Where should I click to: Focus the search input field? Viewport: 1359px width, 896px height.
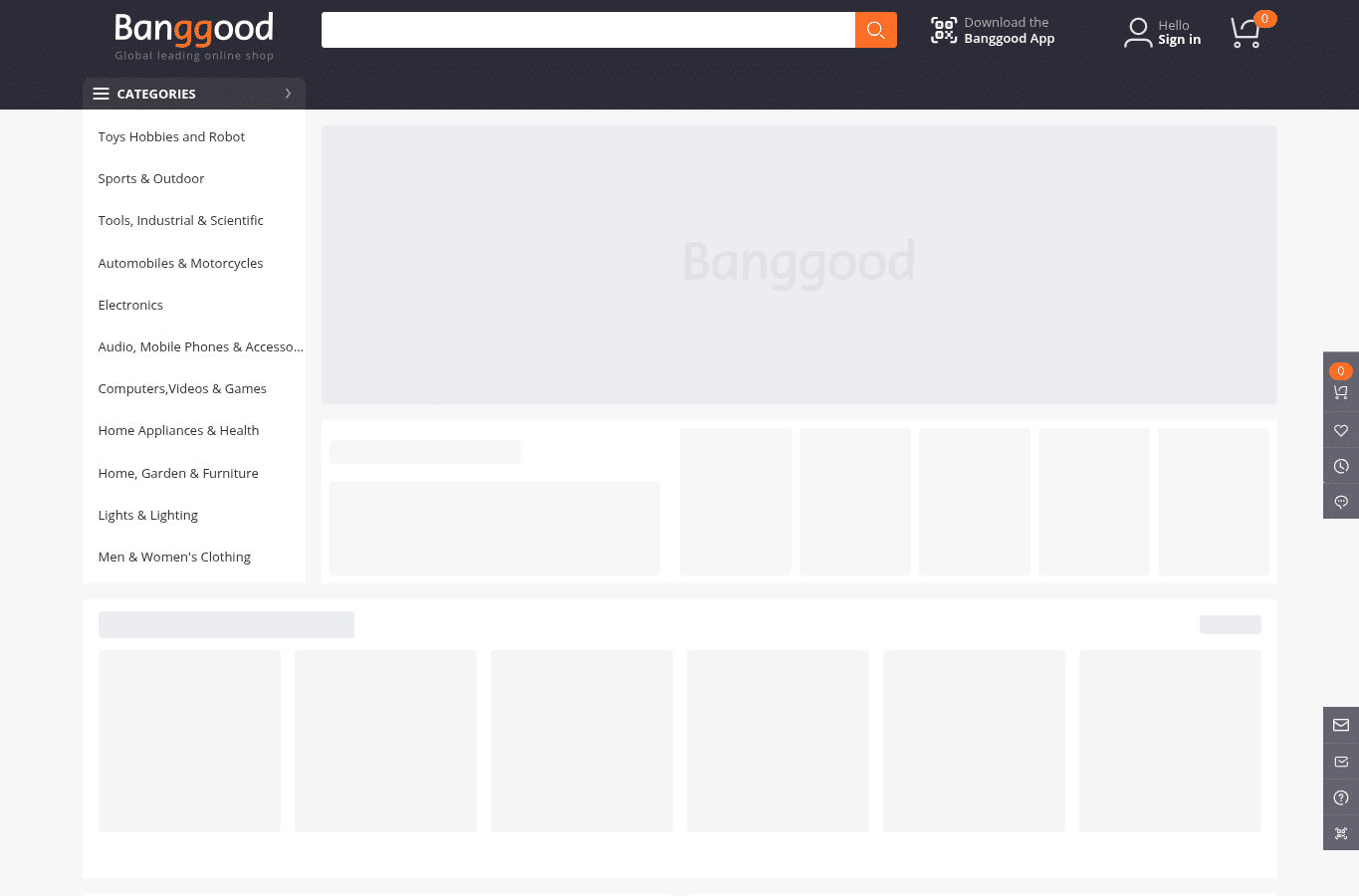click(588, 30)
